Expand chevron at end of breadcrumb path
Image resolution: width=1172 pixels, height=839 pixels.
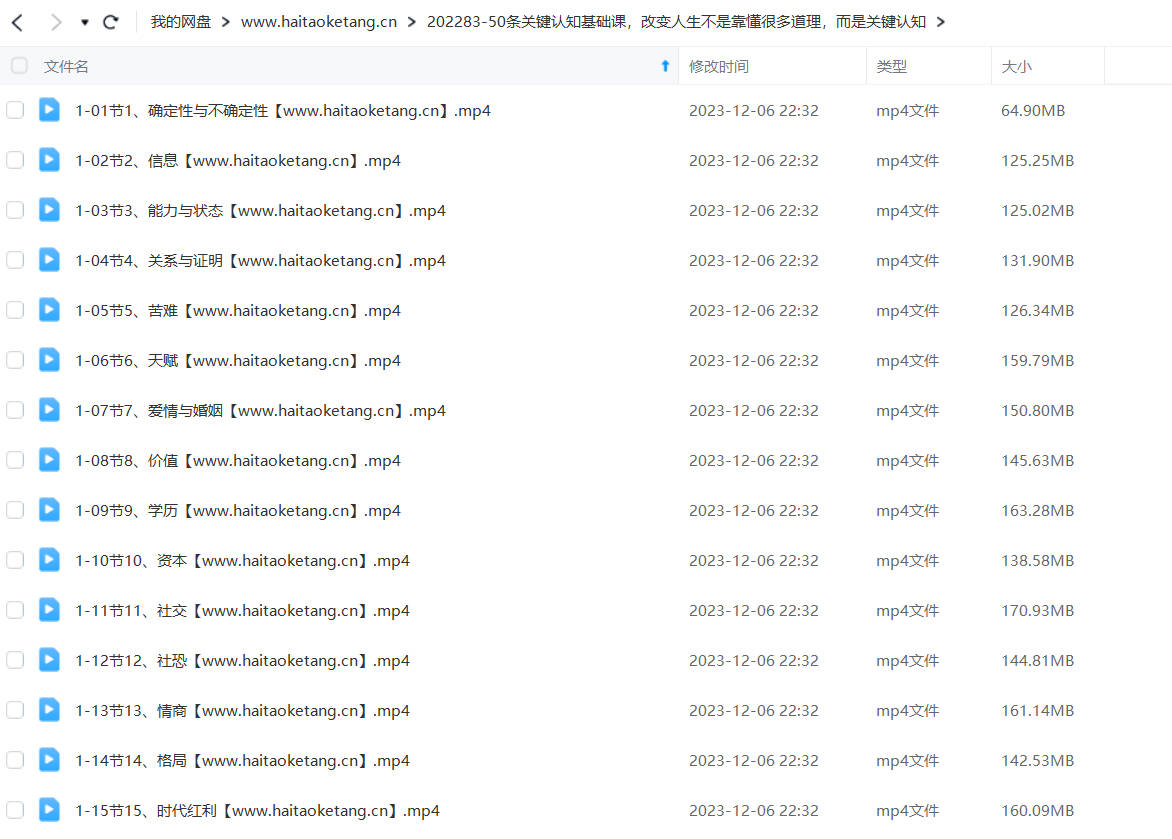coord(941,22)
